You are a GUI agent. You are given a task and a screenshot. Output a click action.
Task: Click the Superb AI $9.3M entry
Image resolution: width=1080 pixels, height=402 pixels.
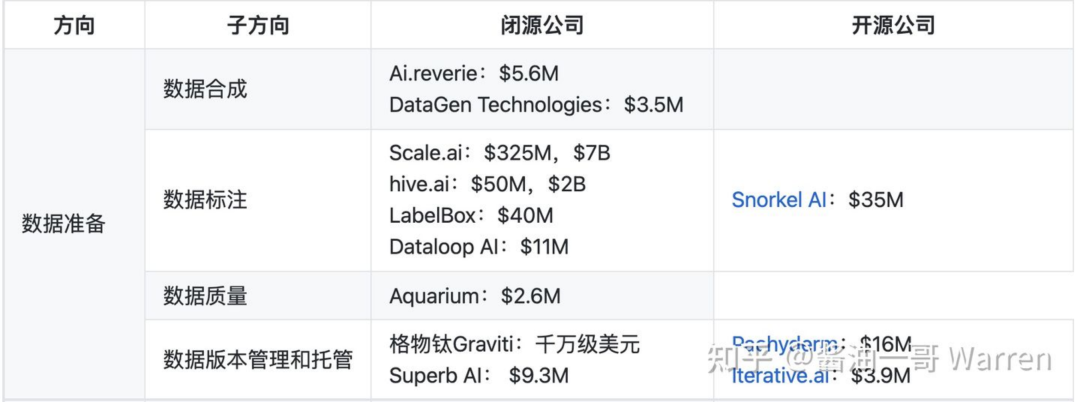coord(479,376)
